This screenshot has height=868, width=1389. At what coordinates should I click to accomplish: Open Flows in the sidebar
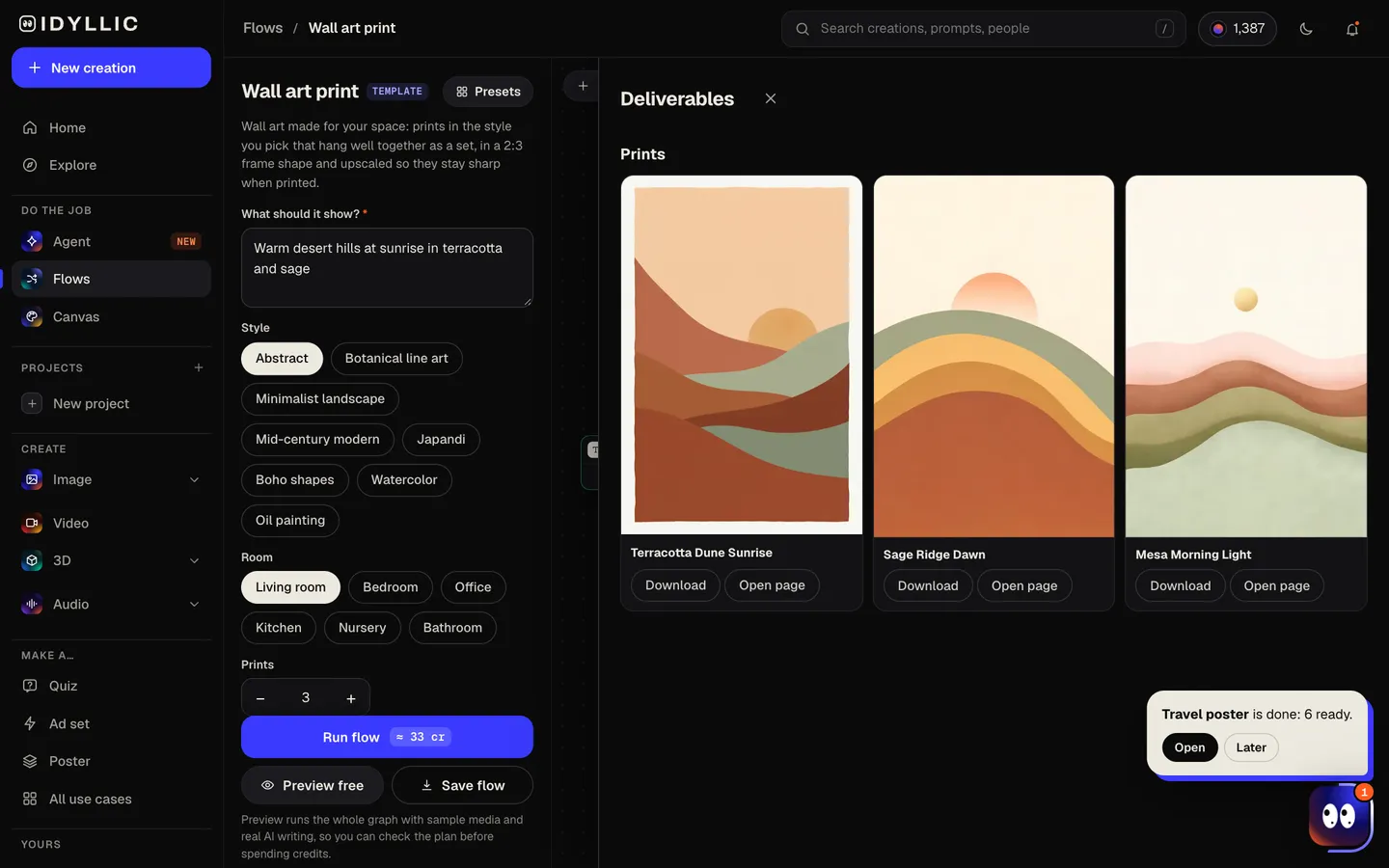tap(111, 279)
